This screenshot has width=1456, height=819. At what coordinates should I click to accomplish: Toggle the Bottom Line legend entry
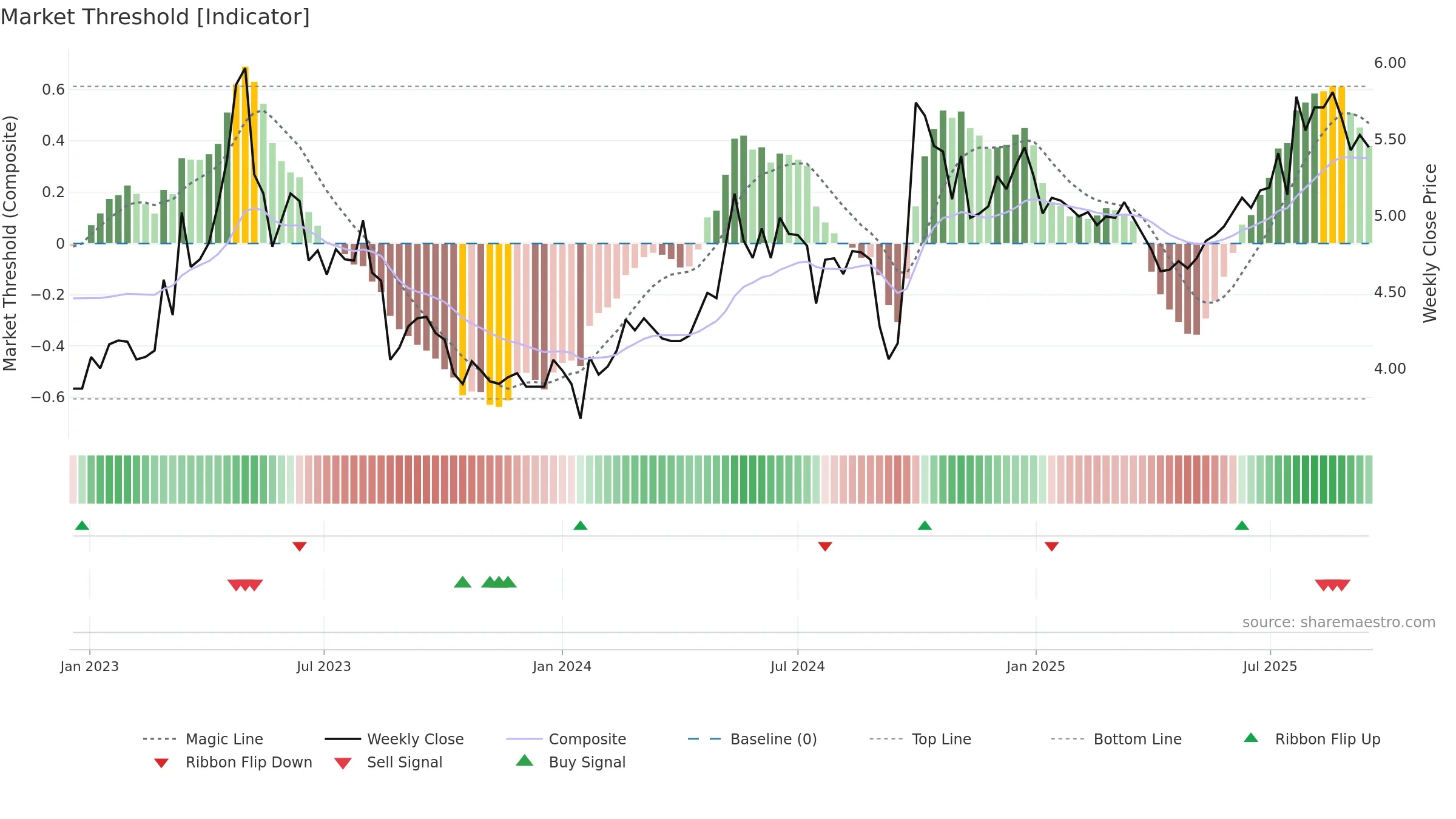point(1116,739)
